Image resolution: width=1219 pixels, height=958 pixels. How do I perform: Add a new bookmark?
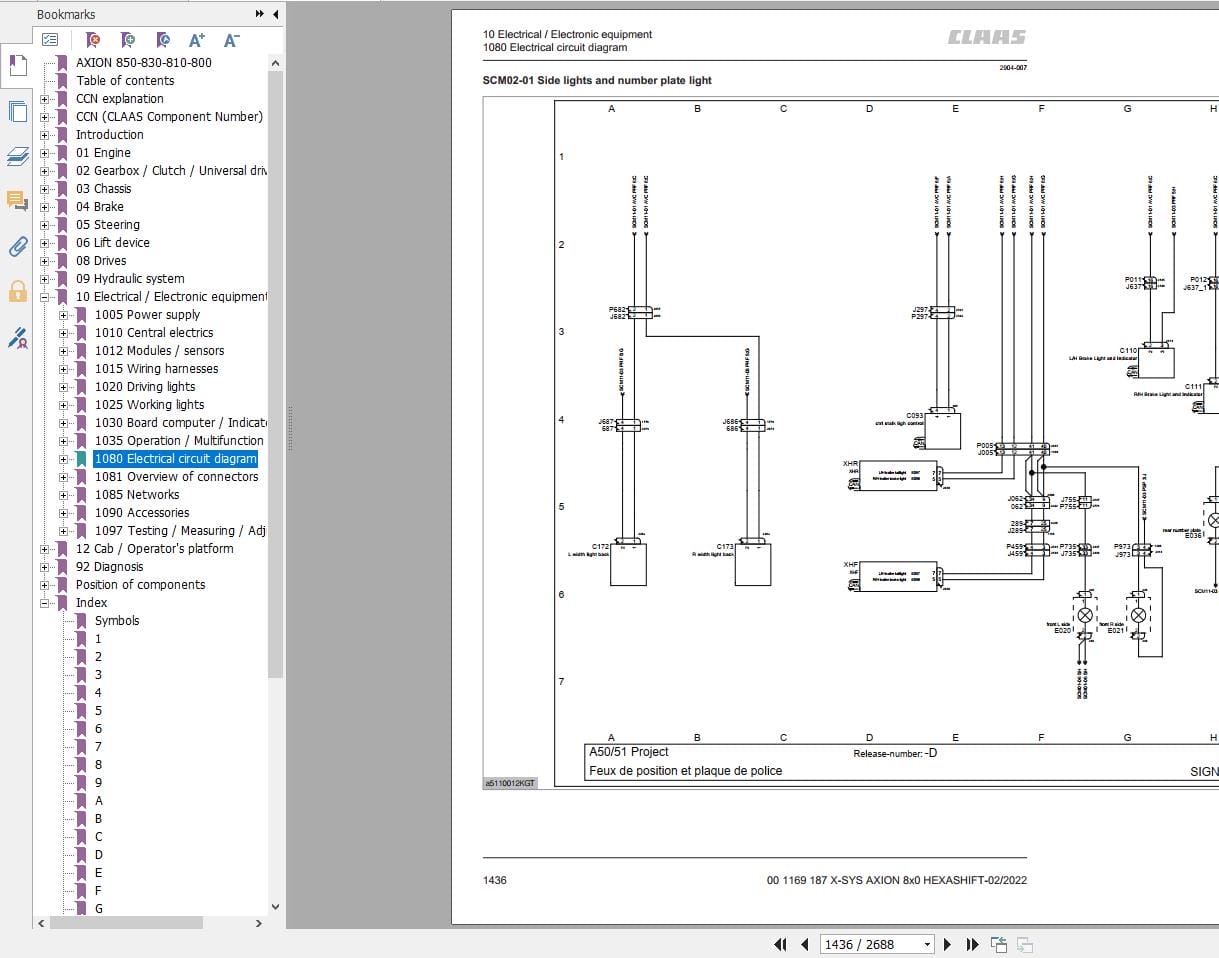tap(128, 40)
